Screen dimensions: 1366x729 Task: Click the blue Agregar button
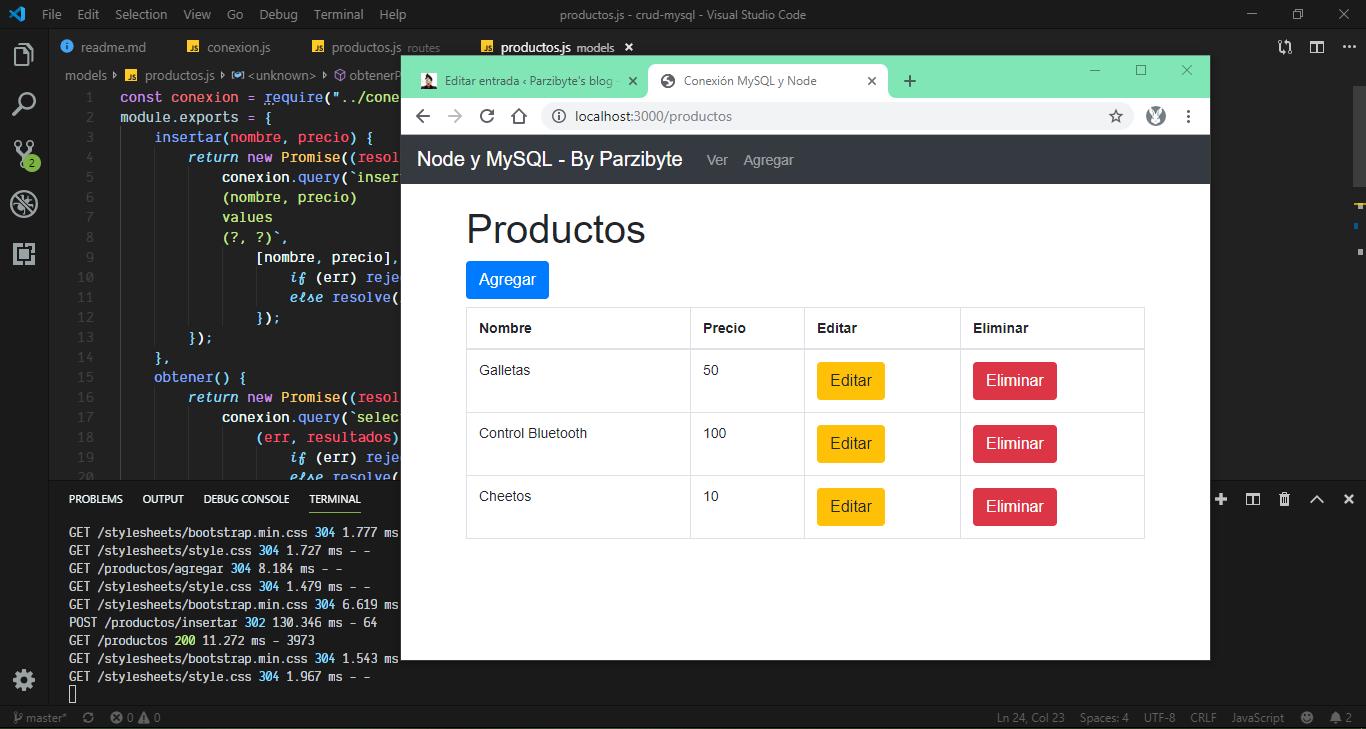pos(507,280)
